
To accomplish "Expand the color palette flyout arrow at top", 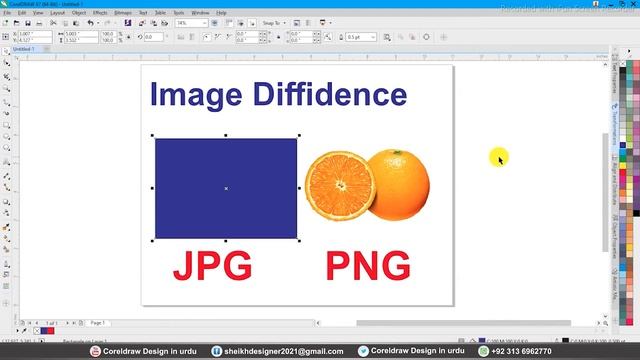I will (629, 51).
